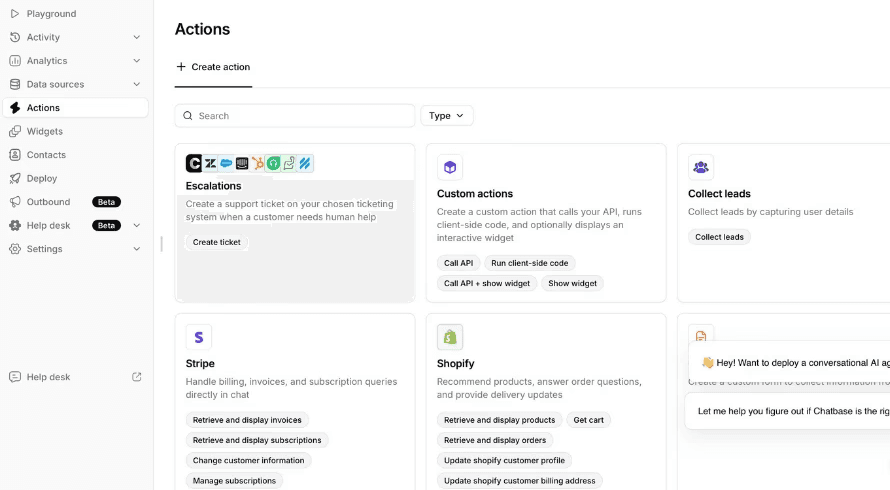Click the green headset icon in Escalations
The image size is (890, 490).
(274, 164)
